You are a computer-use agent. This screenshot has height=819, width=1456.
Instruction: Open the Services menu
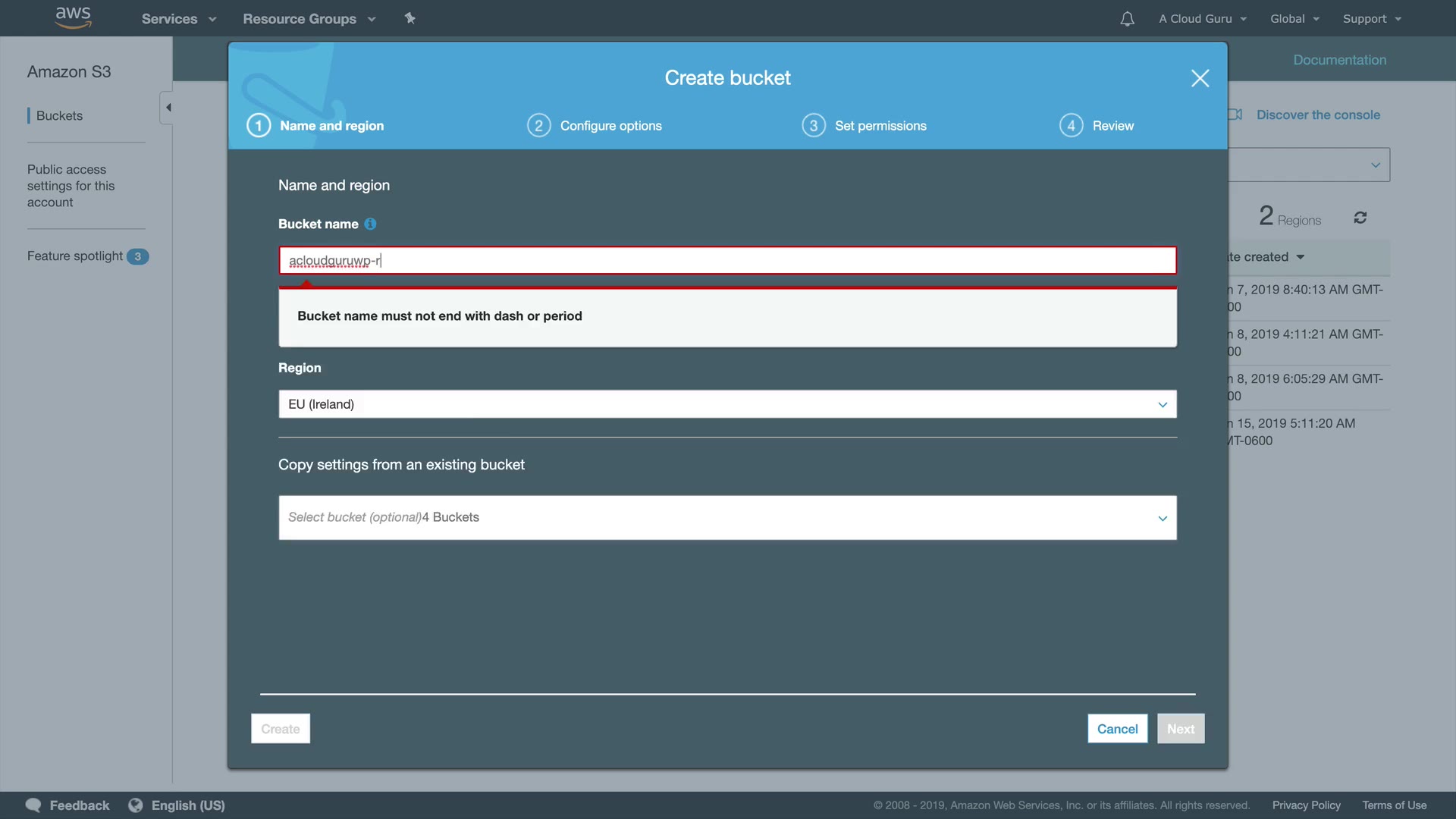tap(178, 19)
